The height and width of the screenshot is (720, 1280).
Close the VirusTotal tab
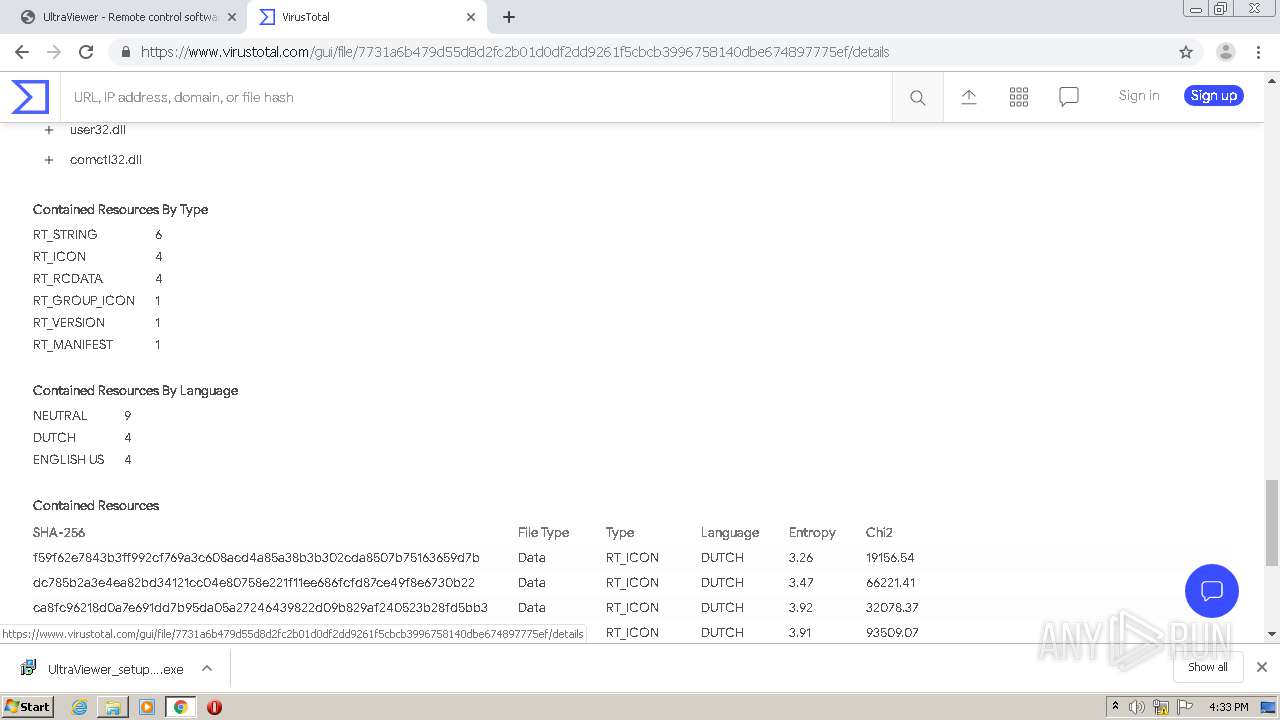(470, 17)
